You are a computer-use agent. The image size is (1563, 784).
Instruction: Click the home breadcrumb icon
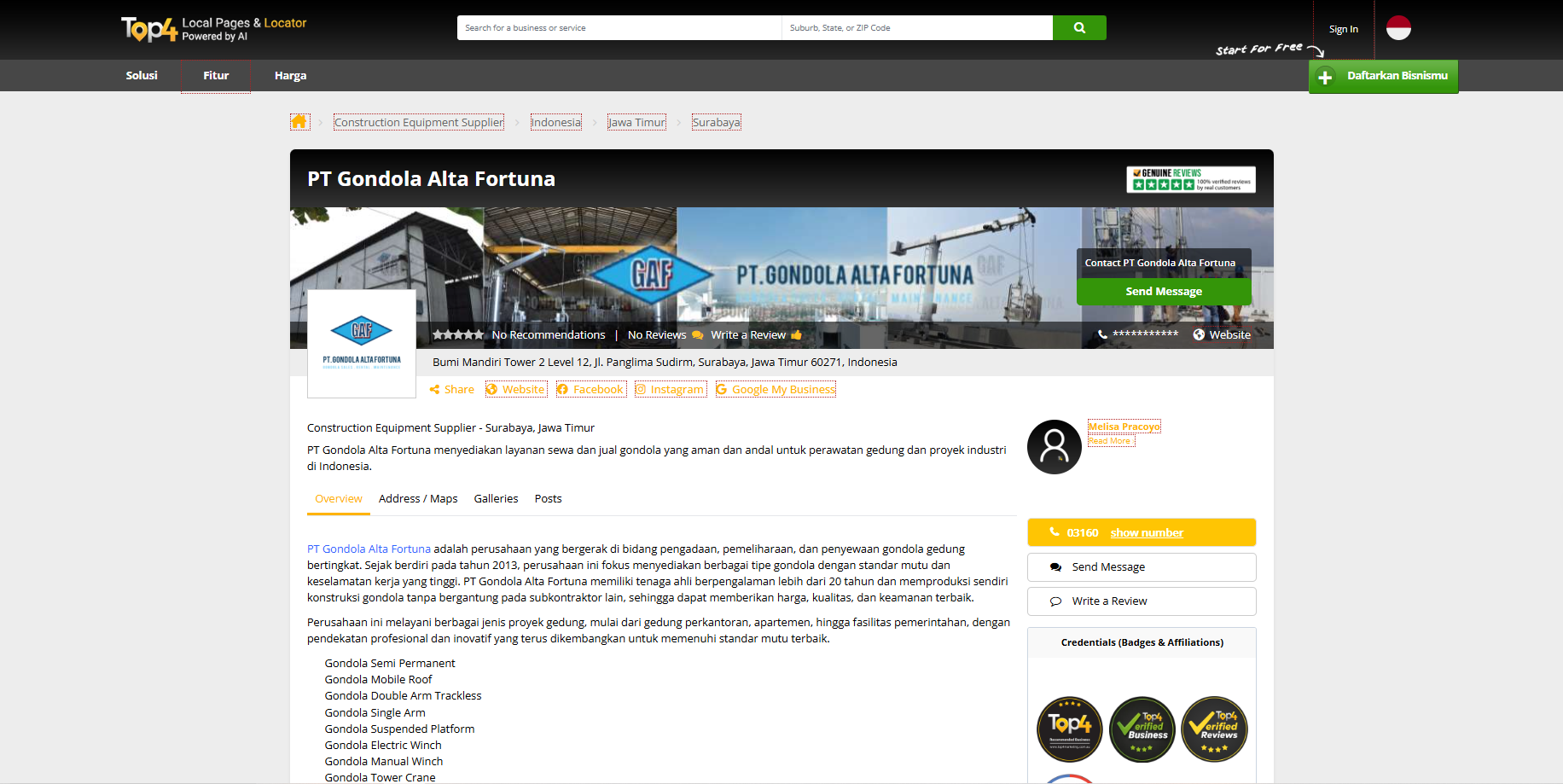pos(299,122)
